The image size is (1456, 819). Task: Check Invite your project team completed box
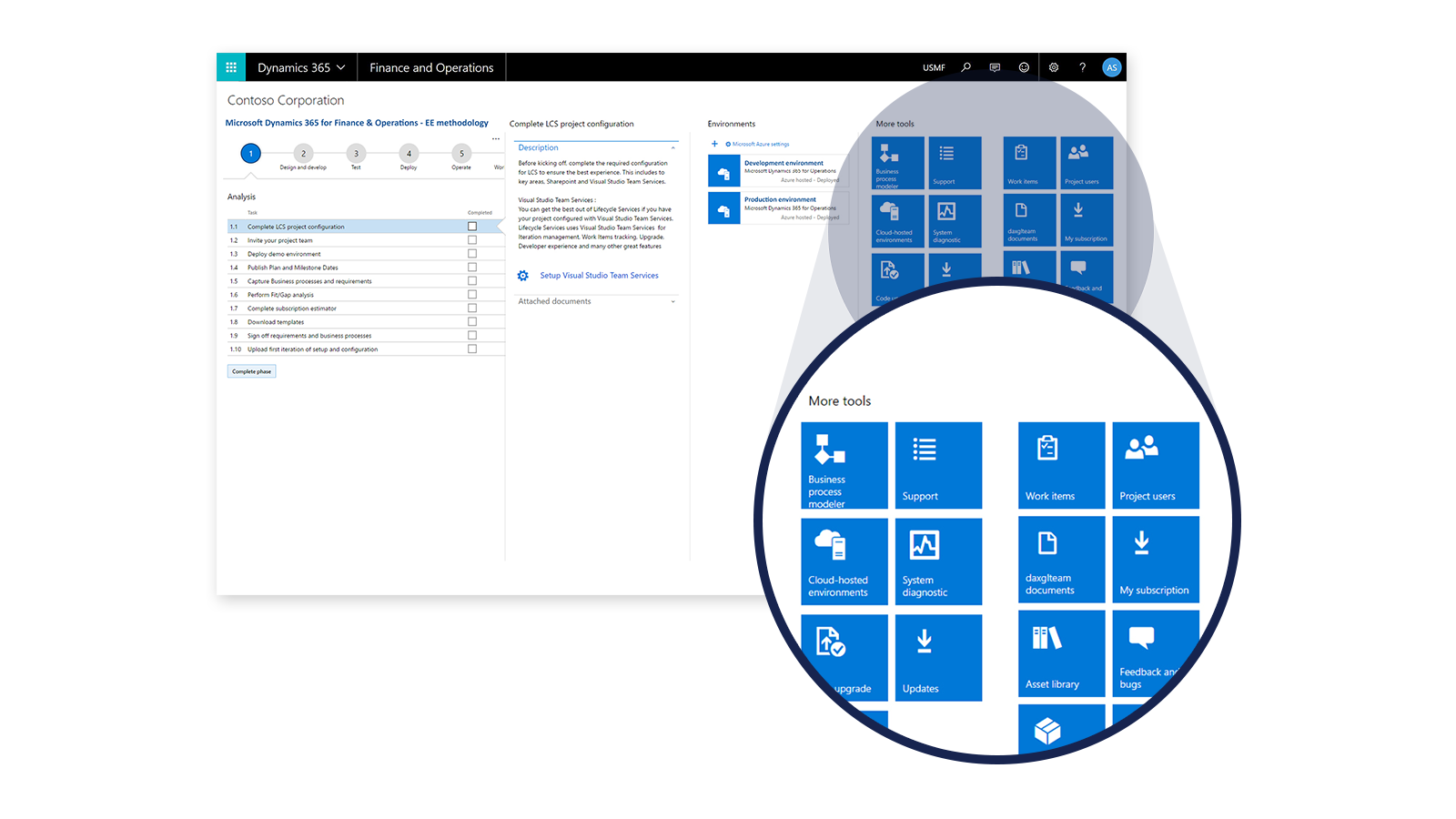(472, 240)
